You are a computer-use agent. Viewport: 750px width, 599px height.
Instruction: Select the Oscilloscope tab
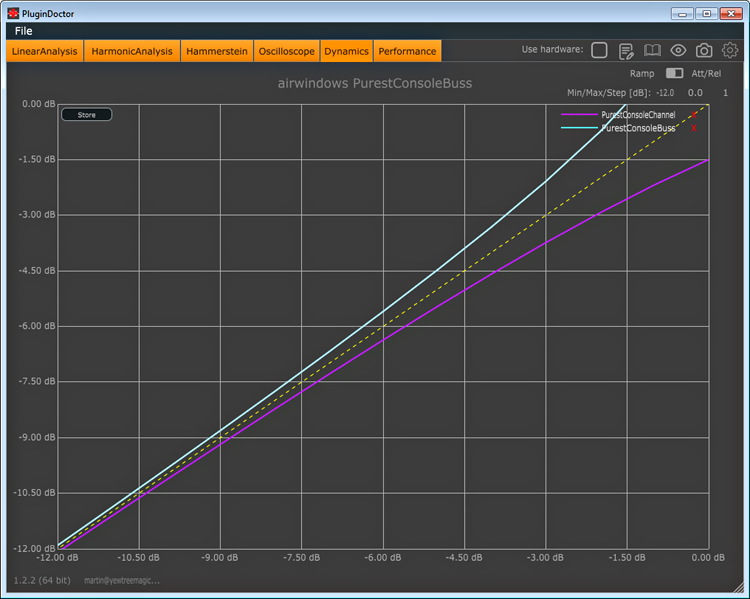287,51
